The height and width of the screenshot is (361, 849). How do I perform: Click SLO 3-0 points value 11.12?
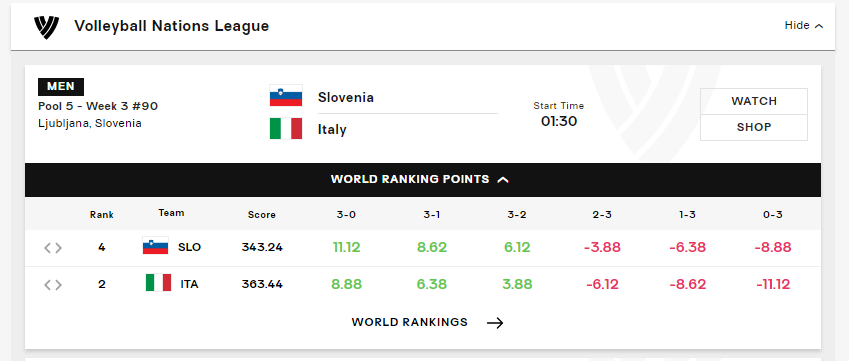[x=347, y=247]
